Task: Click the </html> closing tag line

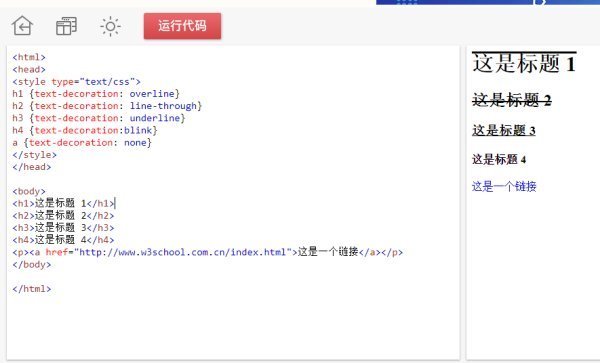Action: tap(32, 289)
